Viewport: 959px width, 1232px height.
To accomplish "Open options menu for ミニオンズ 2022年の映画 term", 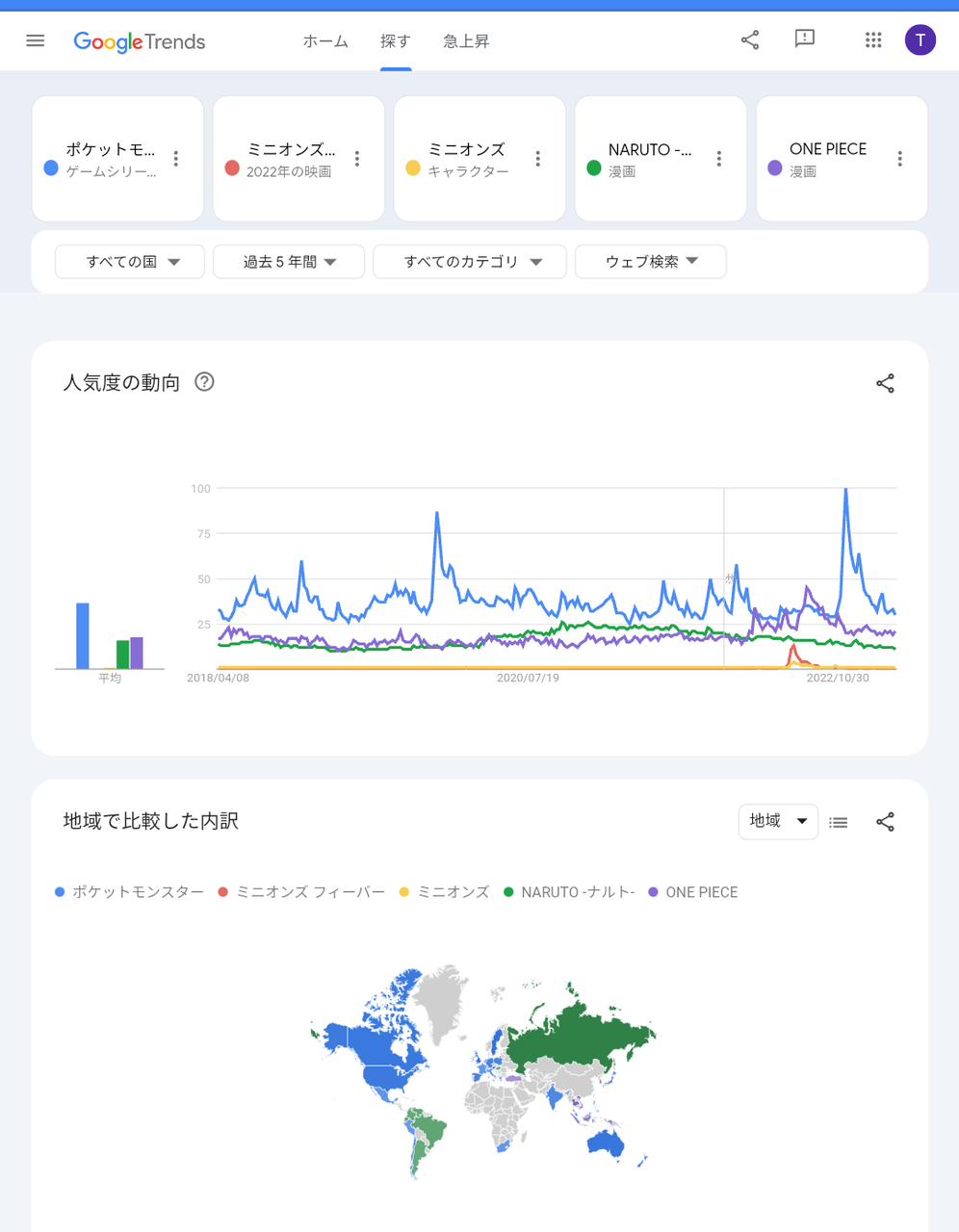I will (357, 159).
